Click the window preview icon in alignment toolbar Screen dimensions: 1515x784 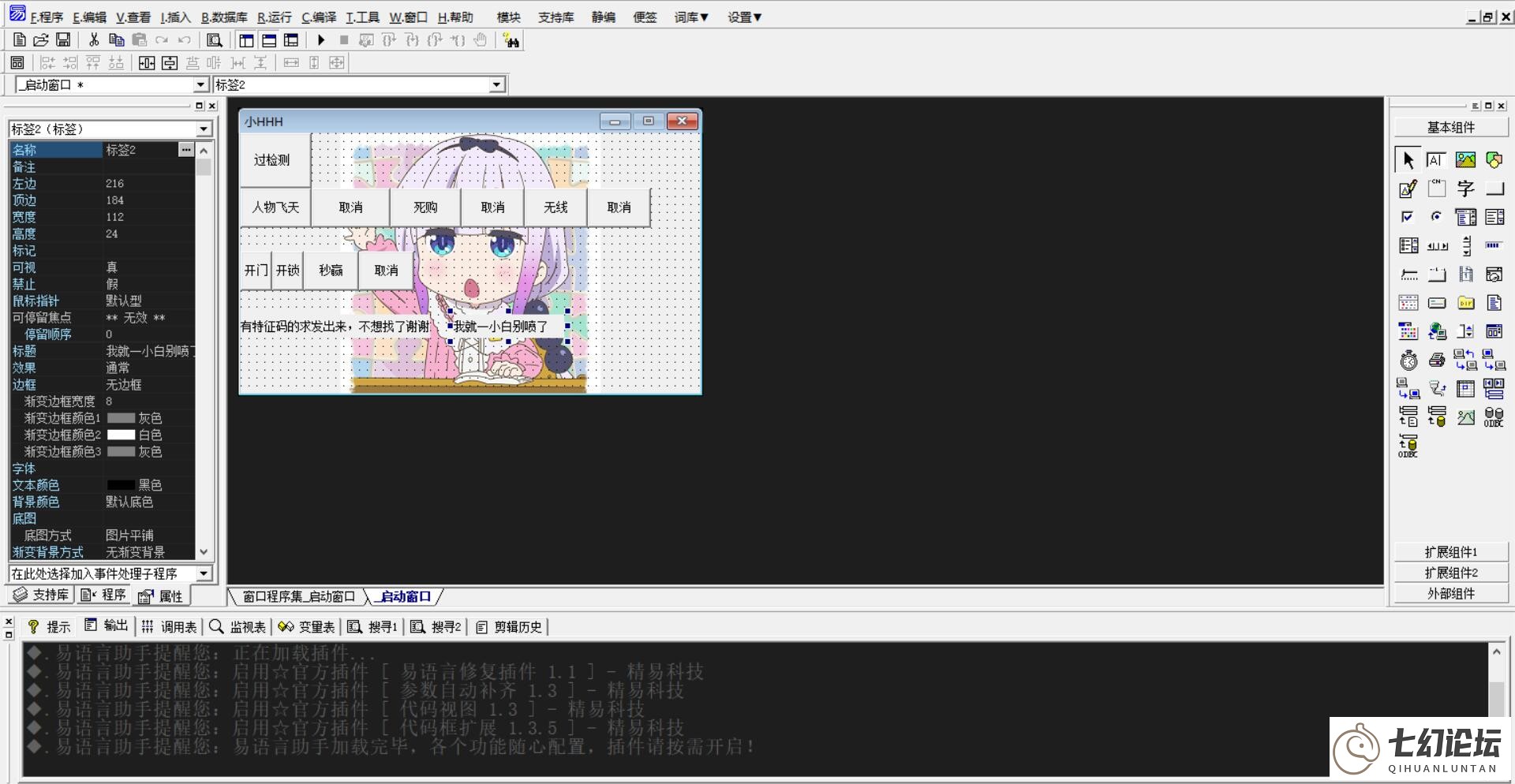17,62
